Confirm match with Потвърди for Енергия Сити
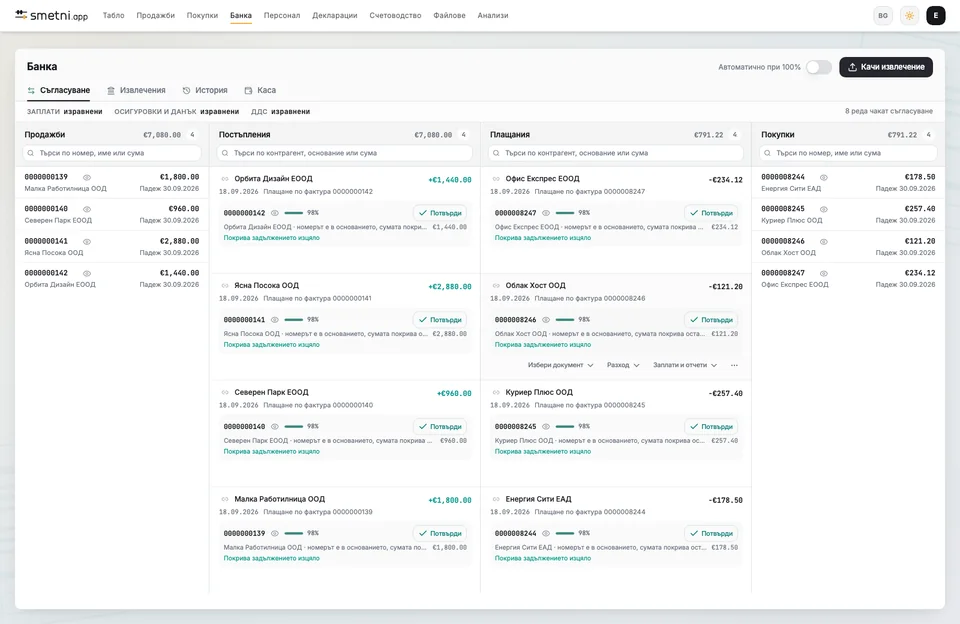Image resolution: width=960 pixels, height=624 pixels. (711, 533)
